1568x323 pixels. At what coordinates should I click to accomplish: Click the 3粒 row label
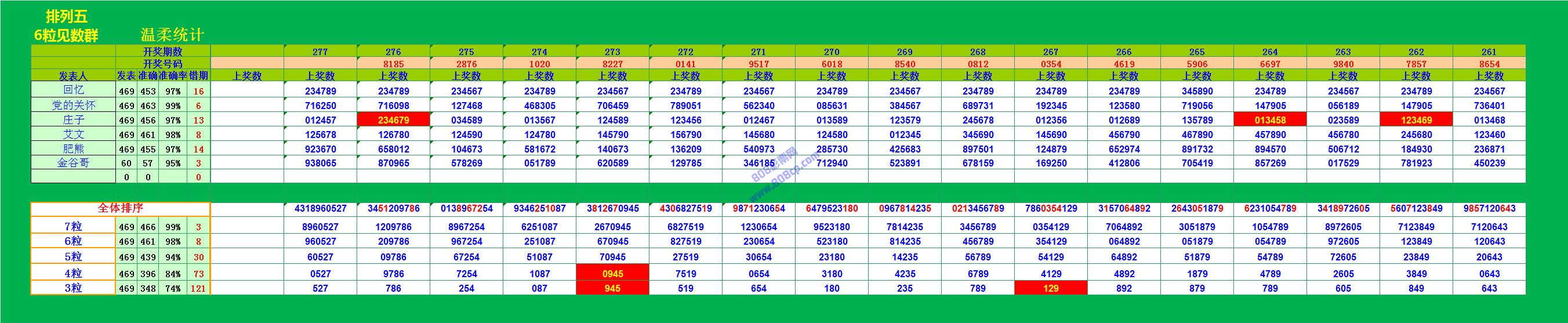click(x=73, y=288)
